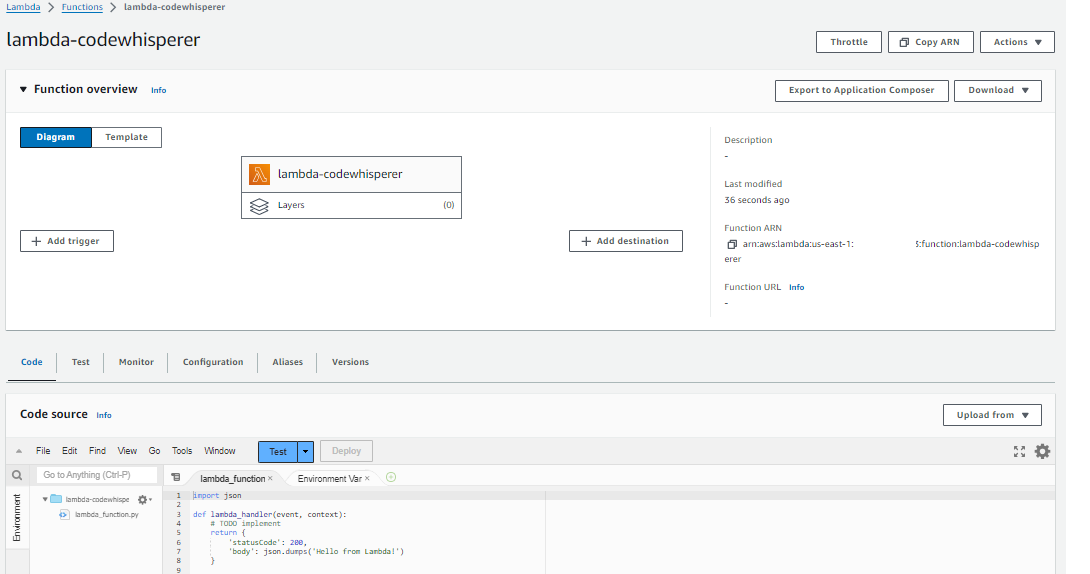Open the Lambda function icon in the diagram

[259, 174]
